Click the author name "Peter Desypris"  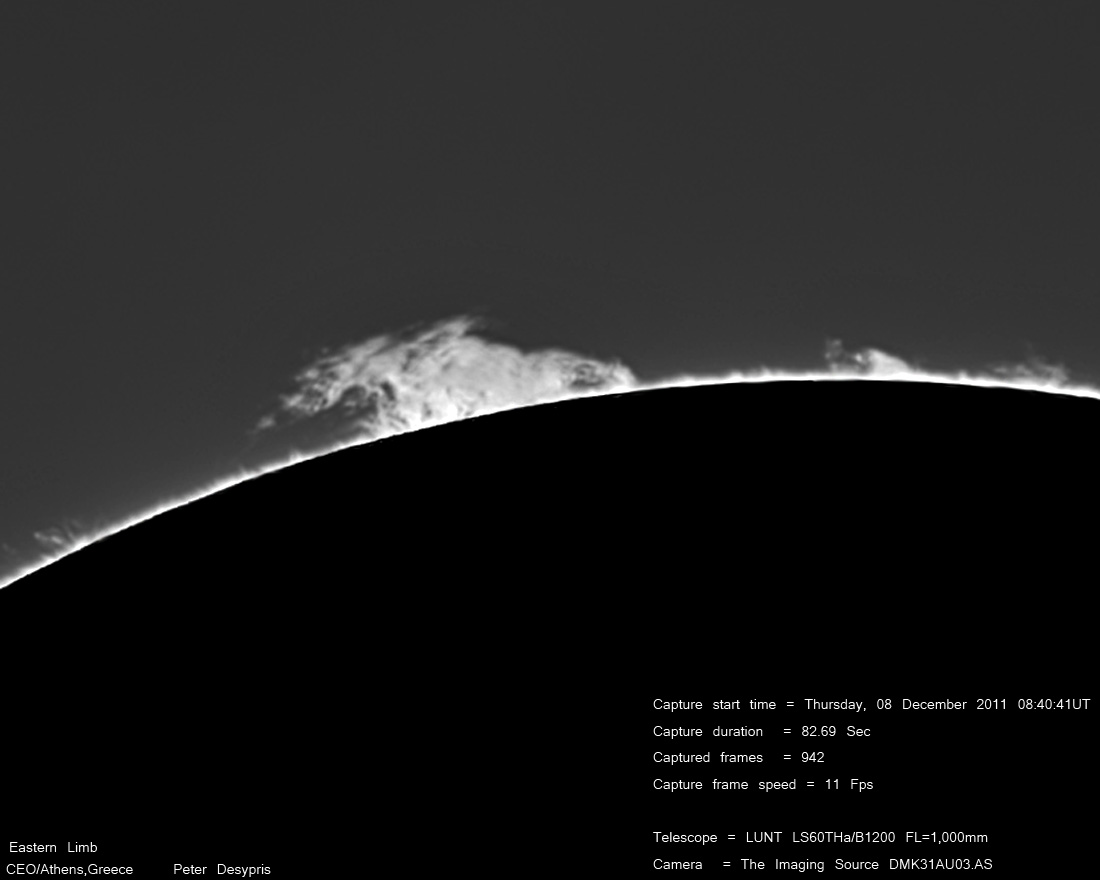click(x=222, y=869)
